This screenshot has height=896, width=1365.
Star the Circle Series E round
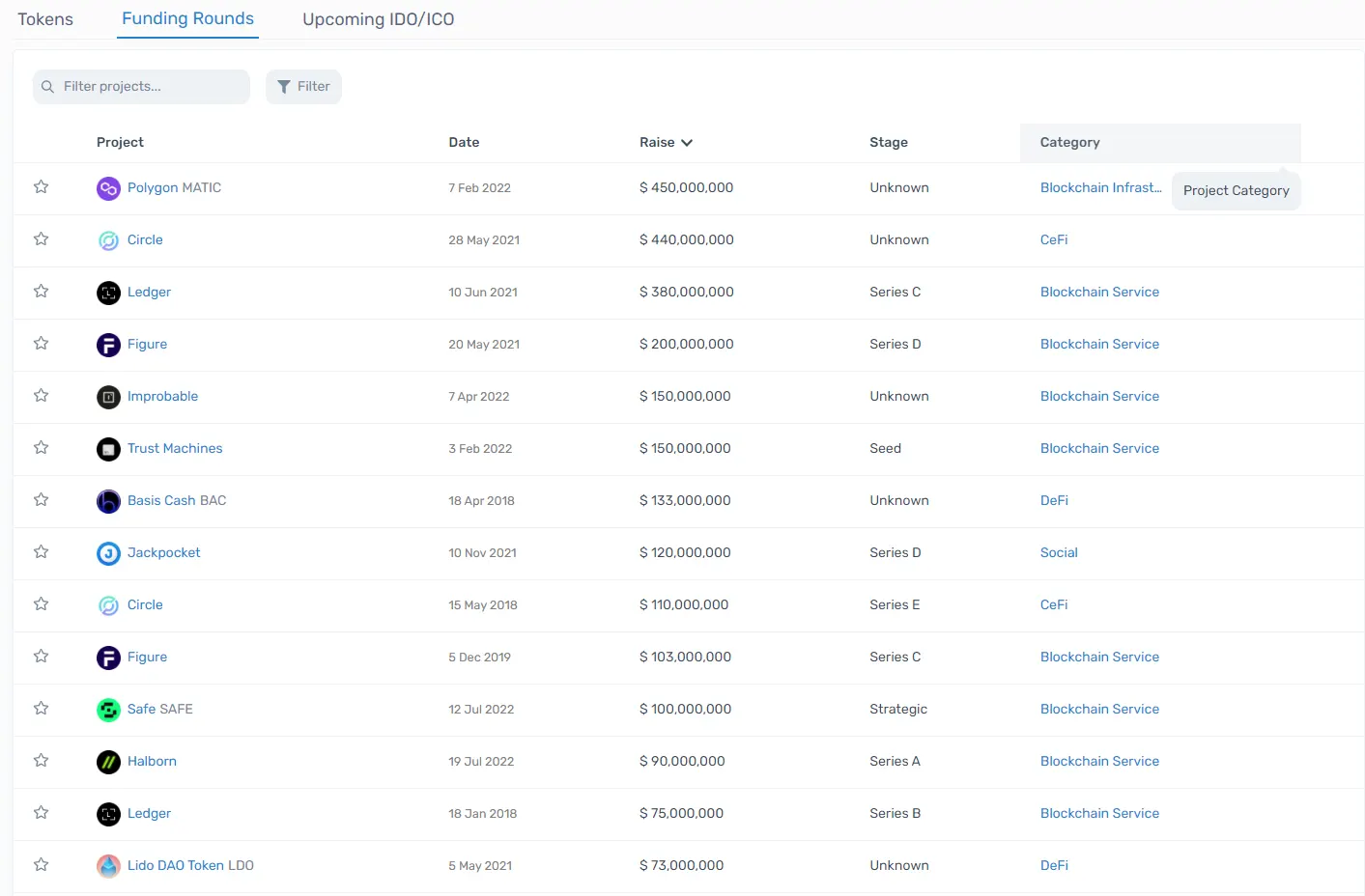[x=41, y=604]
